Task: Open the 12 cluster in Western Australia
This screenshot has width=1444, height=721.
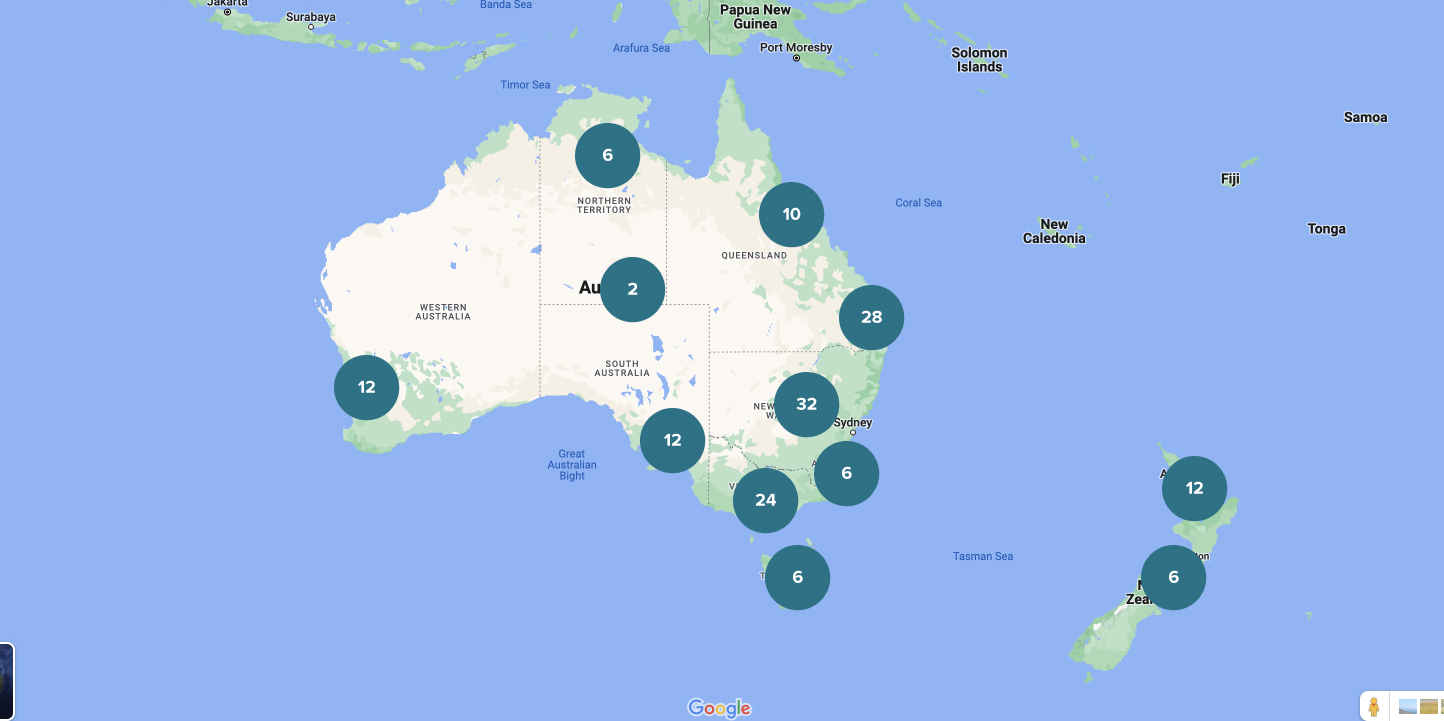Action: coord(366,387)
